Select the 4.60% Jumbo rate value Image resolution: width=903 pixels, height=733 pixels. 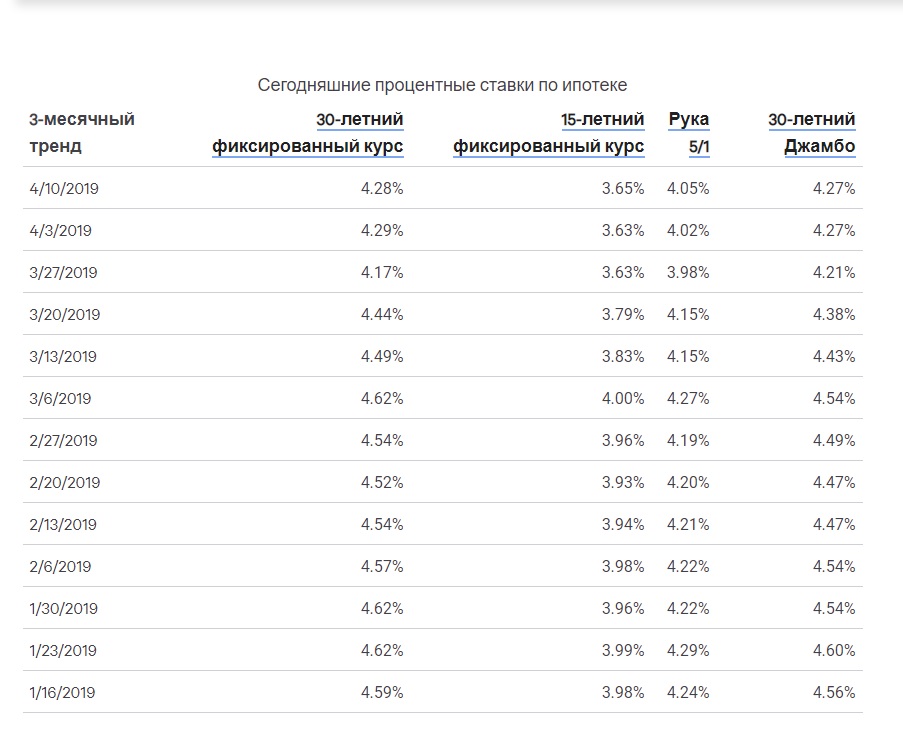pos(834,650)
